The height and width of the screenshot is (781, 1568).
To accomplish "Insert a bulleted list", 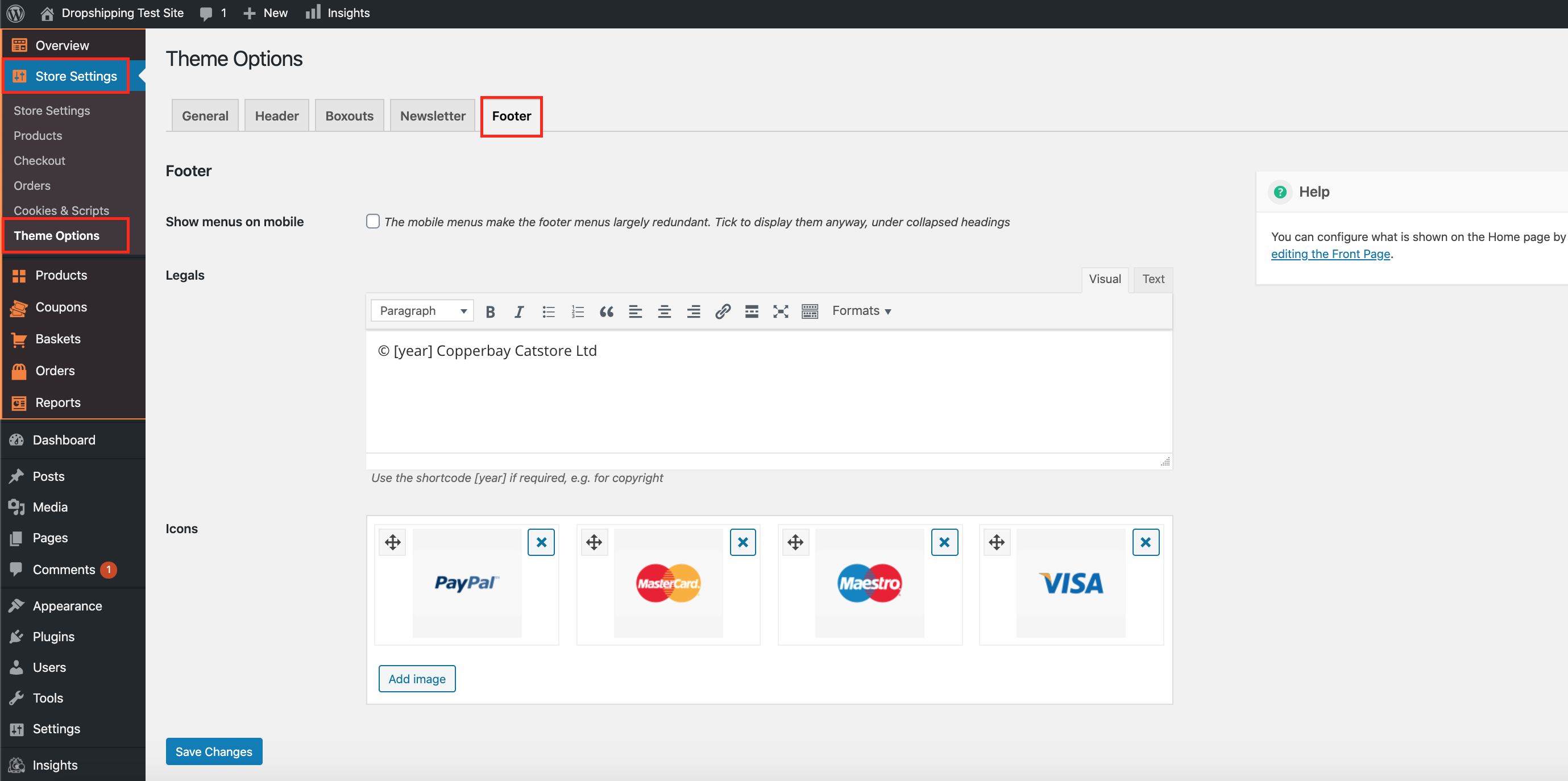I will click(x=549, y=311).
